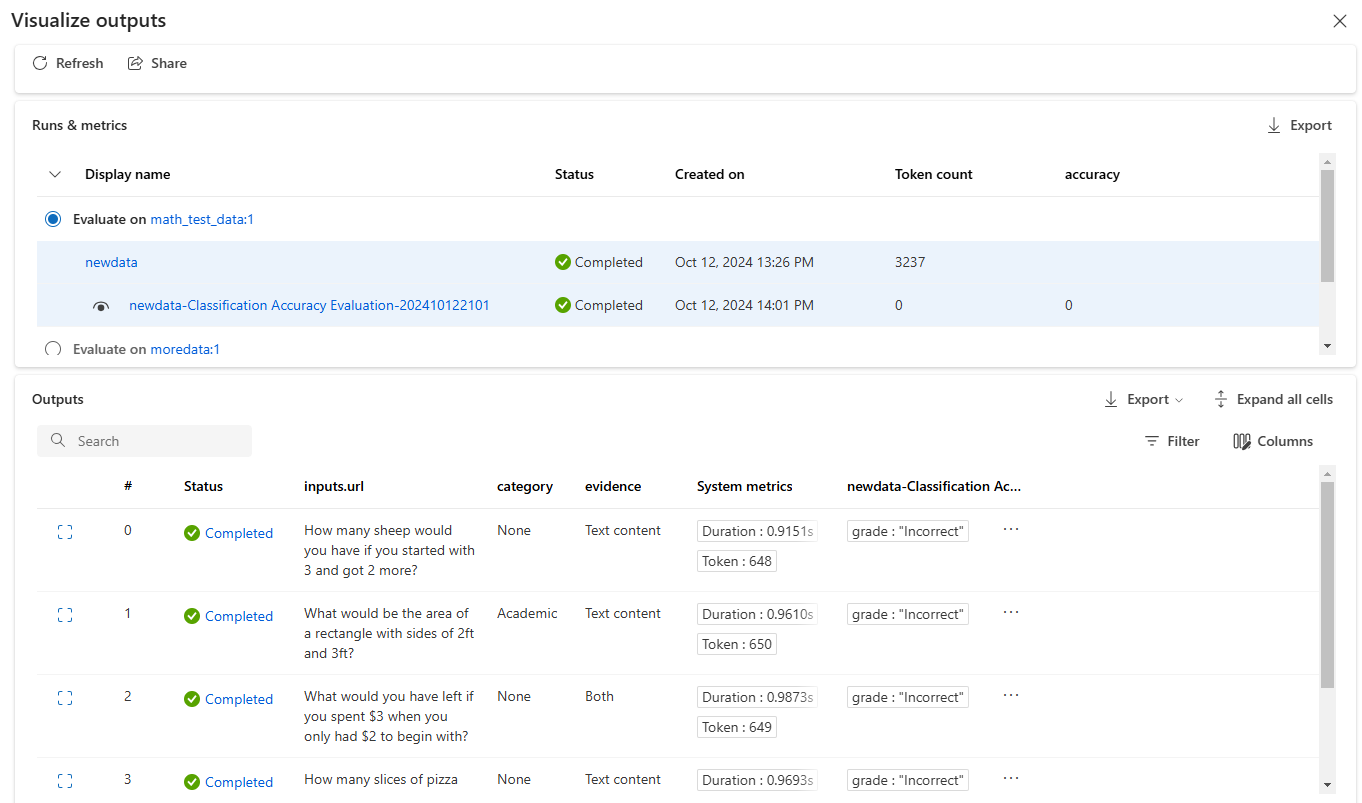Expand row 0 details icon
Image resolution: width=1362 pixels, height=803 pixels.
65,533
